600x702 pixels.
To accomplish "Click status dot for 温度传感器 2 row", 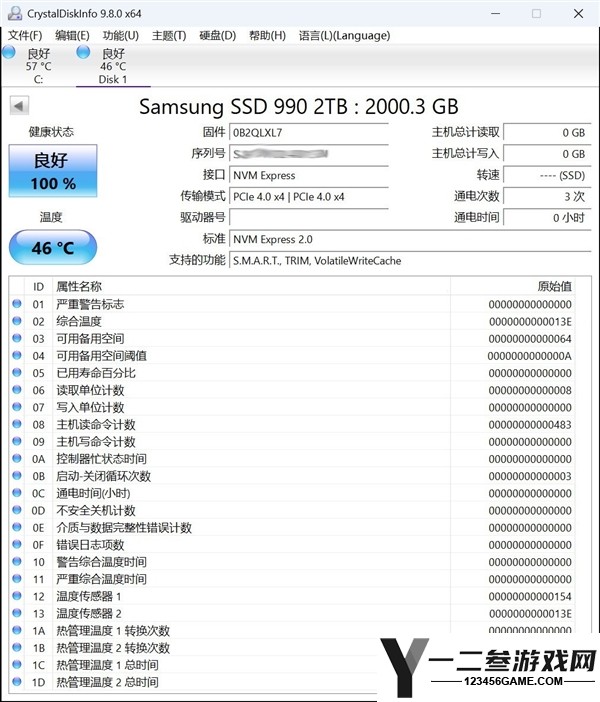I will (17, 612).
